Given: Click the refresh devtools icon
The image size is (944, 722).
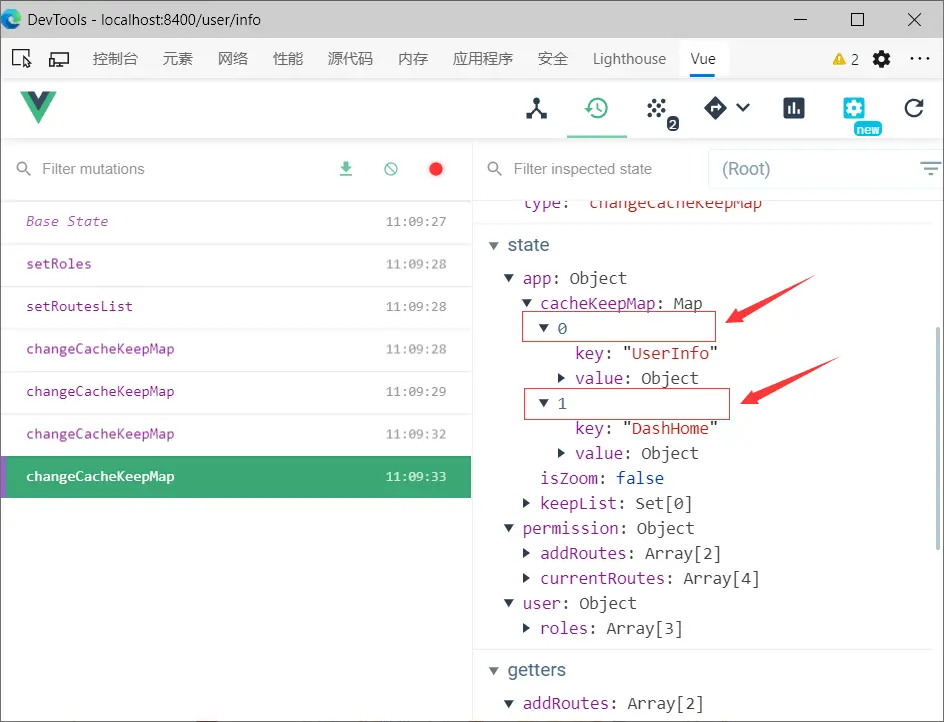Looking at the screenshot, I should click(913, 108).
